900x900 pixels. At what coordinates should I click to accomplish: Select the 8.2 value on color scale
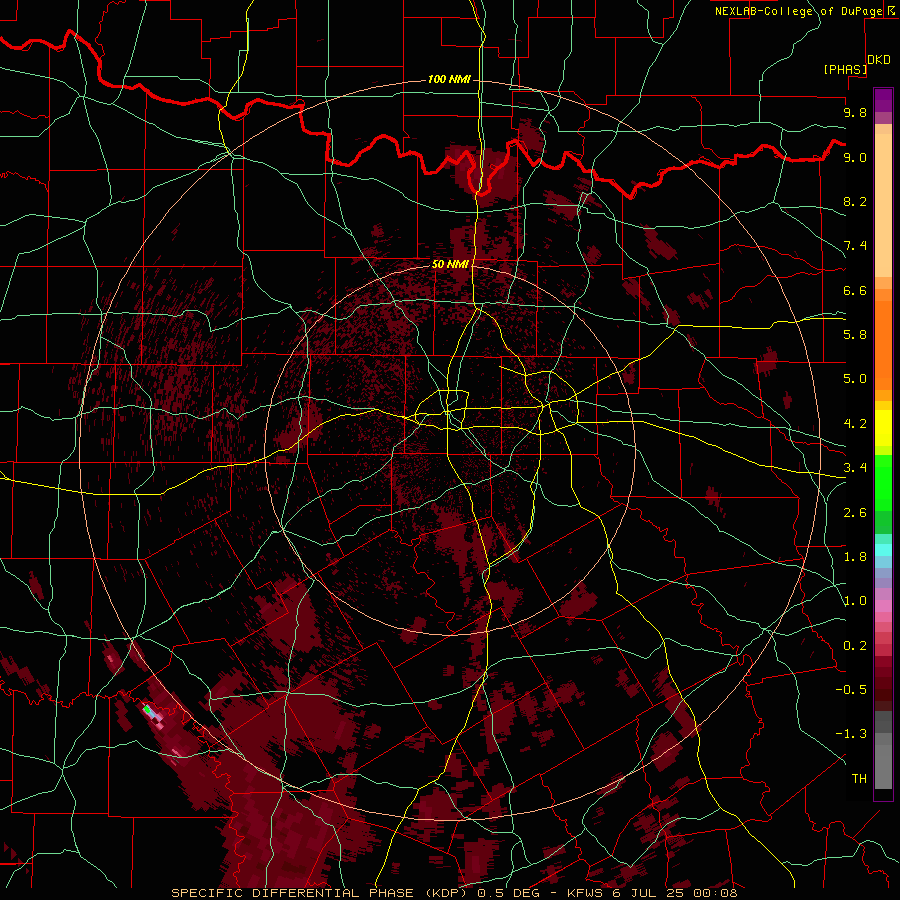coord(855,201)
